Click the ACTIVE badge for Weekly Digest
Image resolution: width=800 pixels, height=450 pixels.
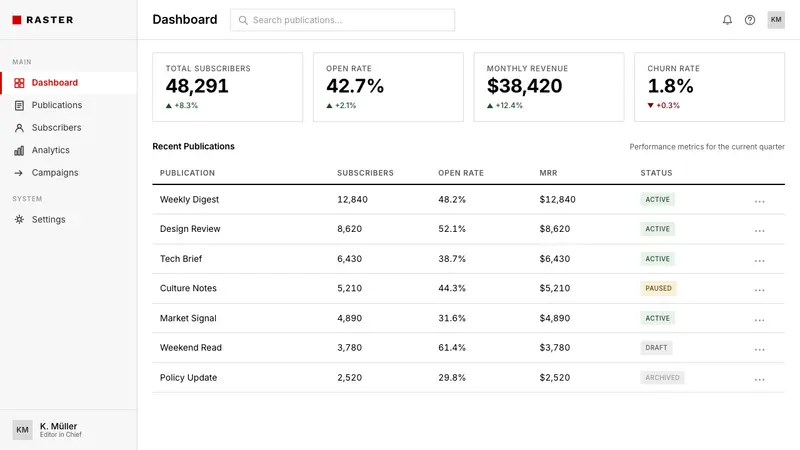657,199
